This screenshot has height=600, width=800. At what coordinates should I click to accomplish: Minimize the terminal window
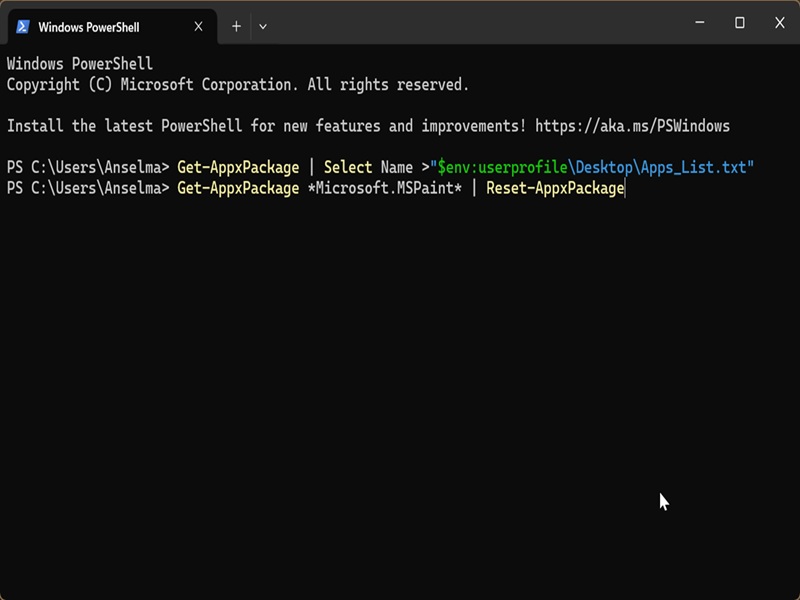(699, 22)
